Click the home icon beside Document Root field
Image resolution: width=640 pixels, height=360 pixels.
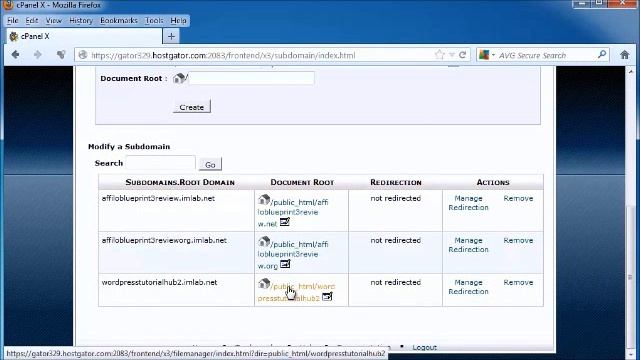(x=179, y=78)
